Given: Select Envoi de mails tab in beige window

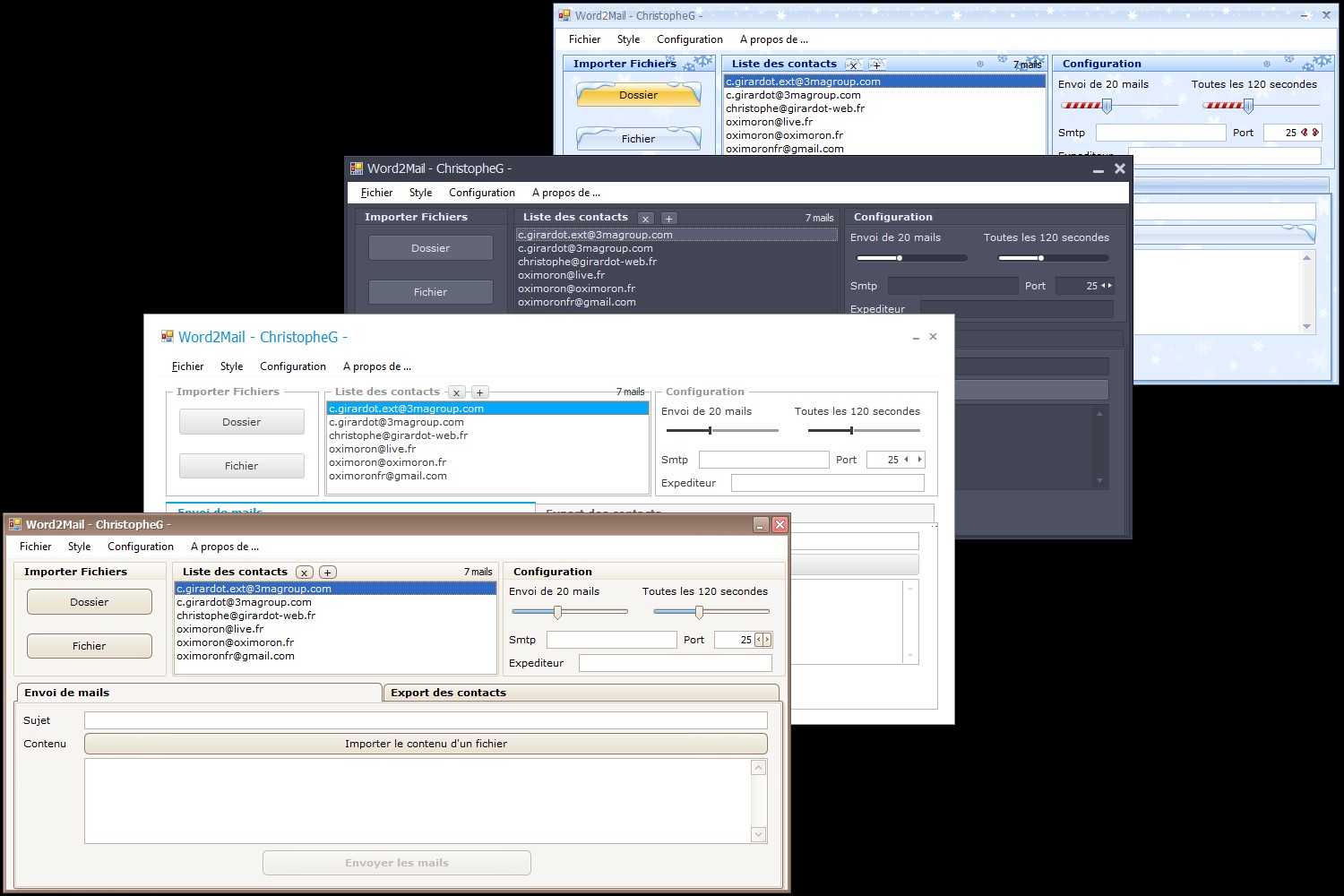Looking at the screenshot, I should click(199, 693).
